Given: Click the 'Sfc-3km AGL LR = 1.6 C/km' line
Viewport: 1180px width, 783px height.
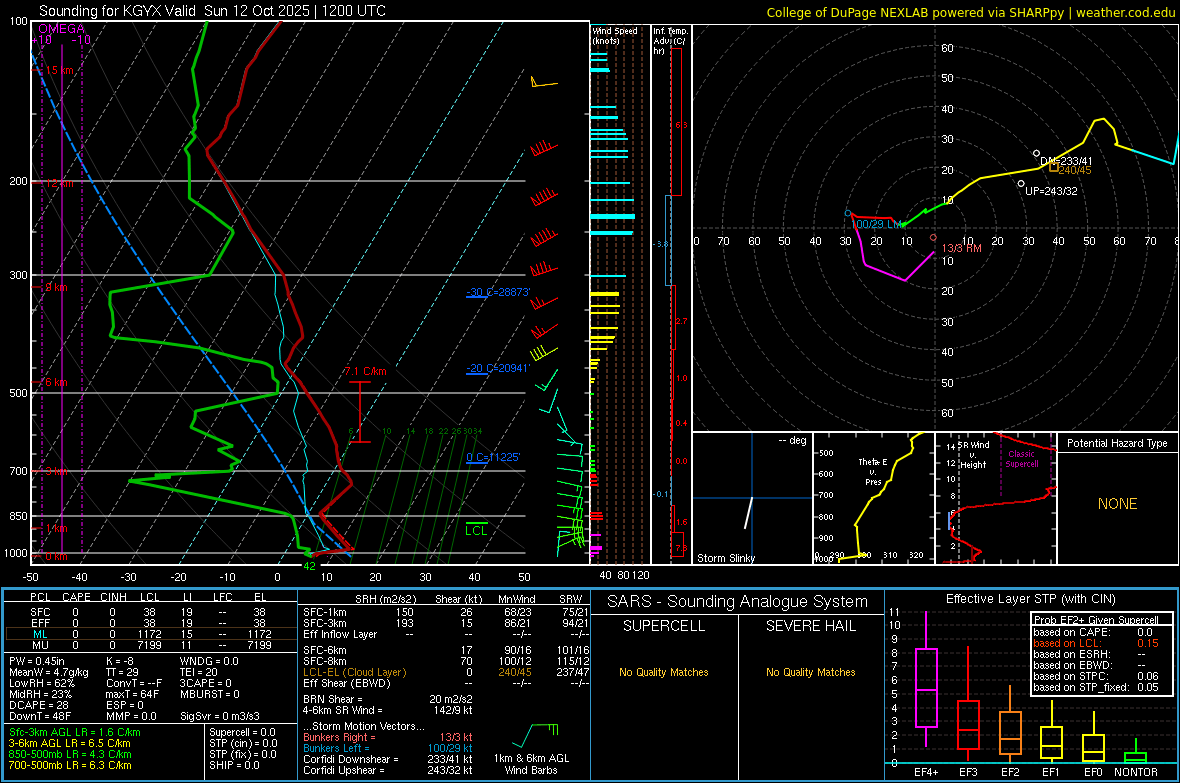Looking at the screenshot, I should click(75, 733).
